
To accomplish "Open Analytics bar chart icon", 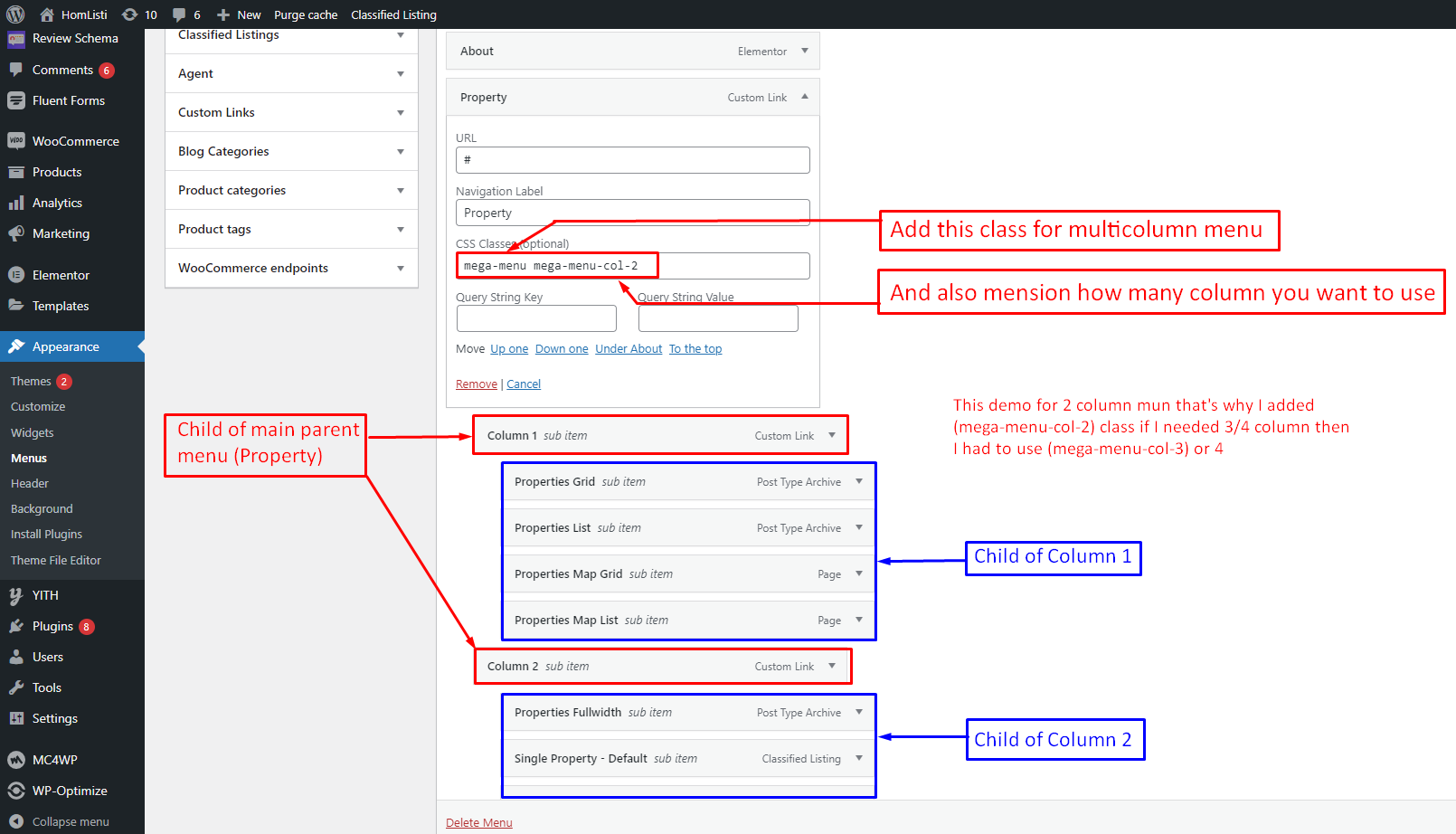I will pos(16,203).
